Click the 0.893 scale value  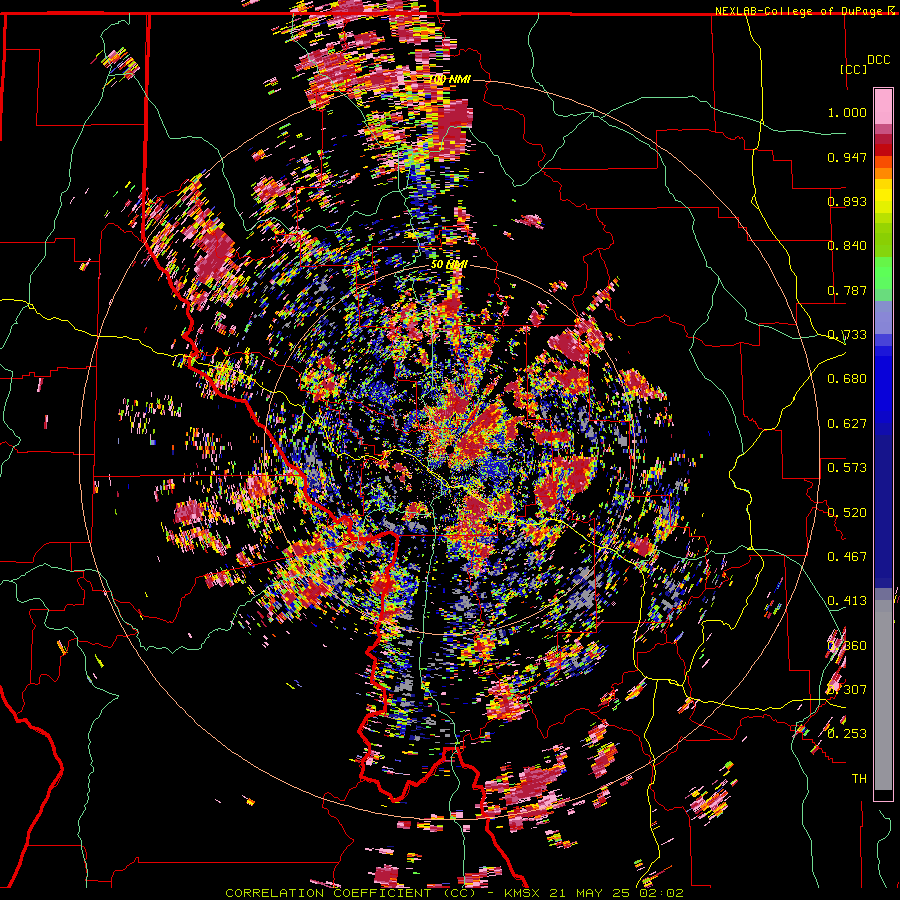[847, 201]
